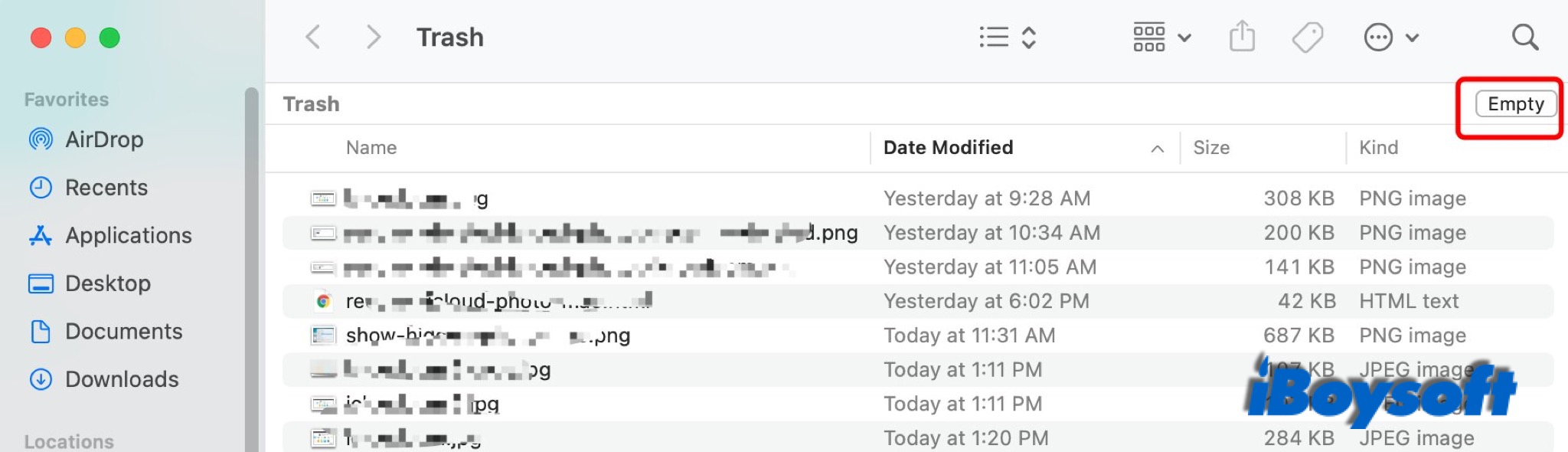The height and width of the screenshot is (452, 1568).
Task: Empty the Trash with Empty button
Action: click(1515, 104)
